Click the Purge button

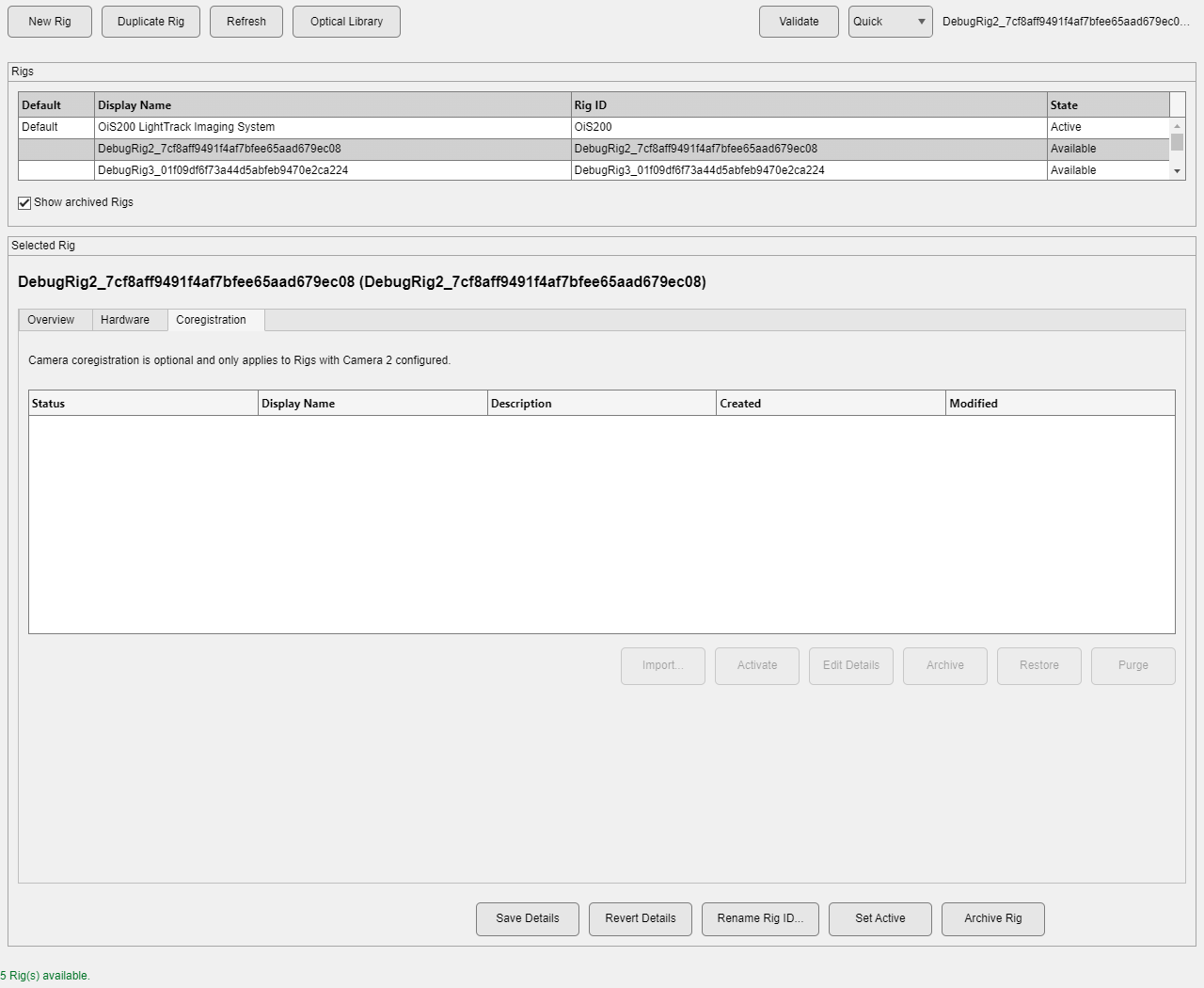coord(1133,666)
